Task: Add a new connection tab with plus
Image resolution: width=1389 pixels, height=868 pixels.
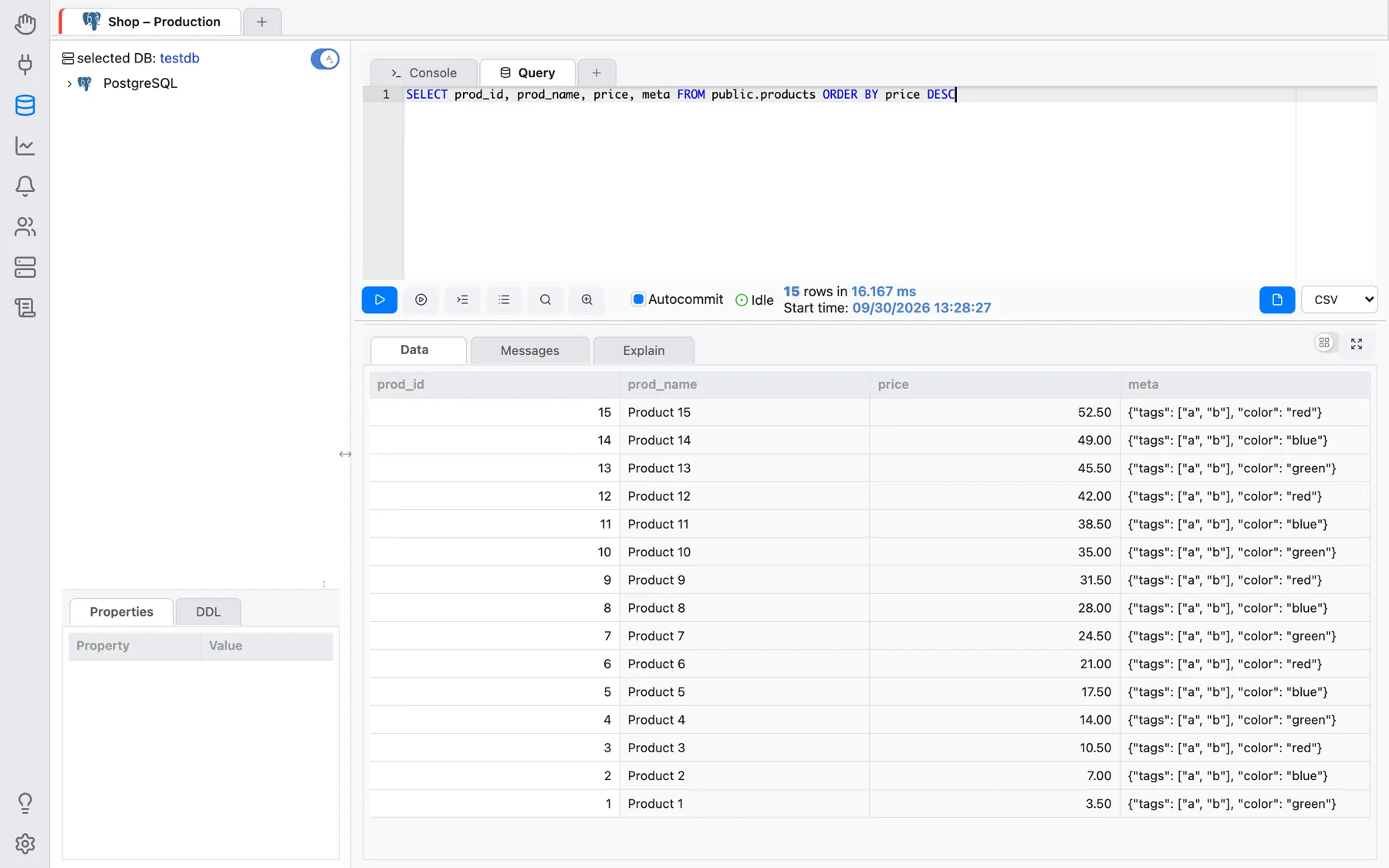Action: pyautogui.click(x=262, y=22)
